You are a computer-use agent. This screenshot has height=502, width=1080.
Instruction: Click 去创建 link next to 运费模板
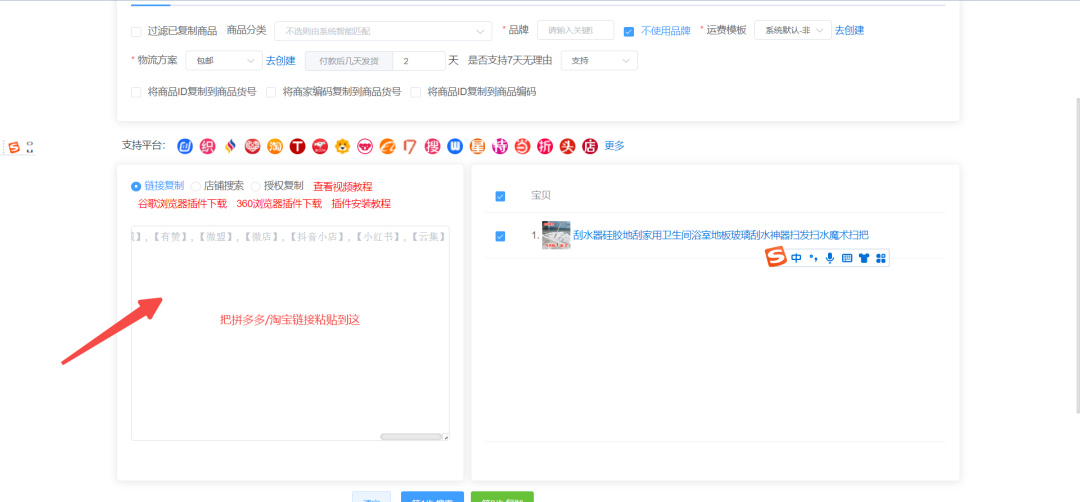click(849, 30)
